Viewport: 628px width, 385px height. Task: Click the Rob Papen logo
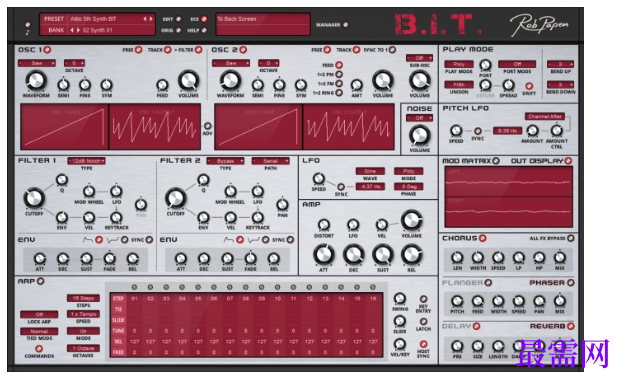(x=539, y=25)
